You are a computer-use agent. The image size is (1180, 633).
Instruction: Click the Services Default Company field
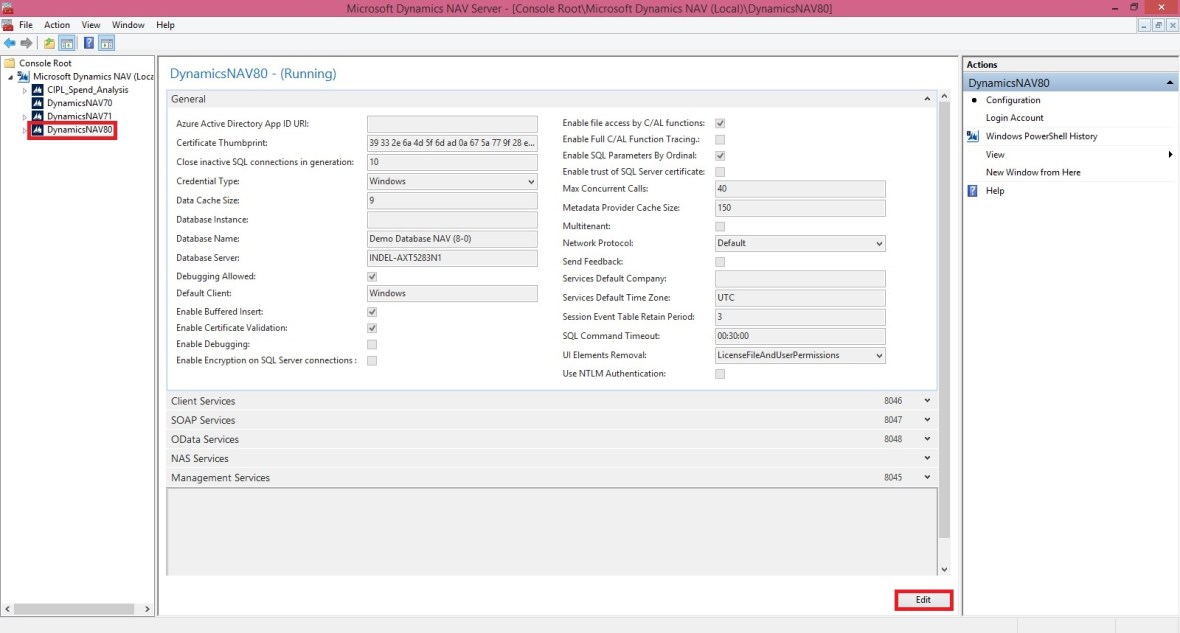click(x=800, y=279)
